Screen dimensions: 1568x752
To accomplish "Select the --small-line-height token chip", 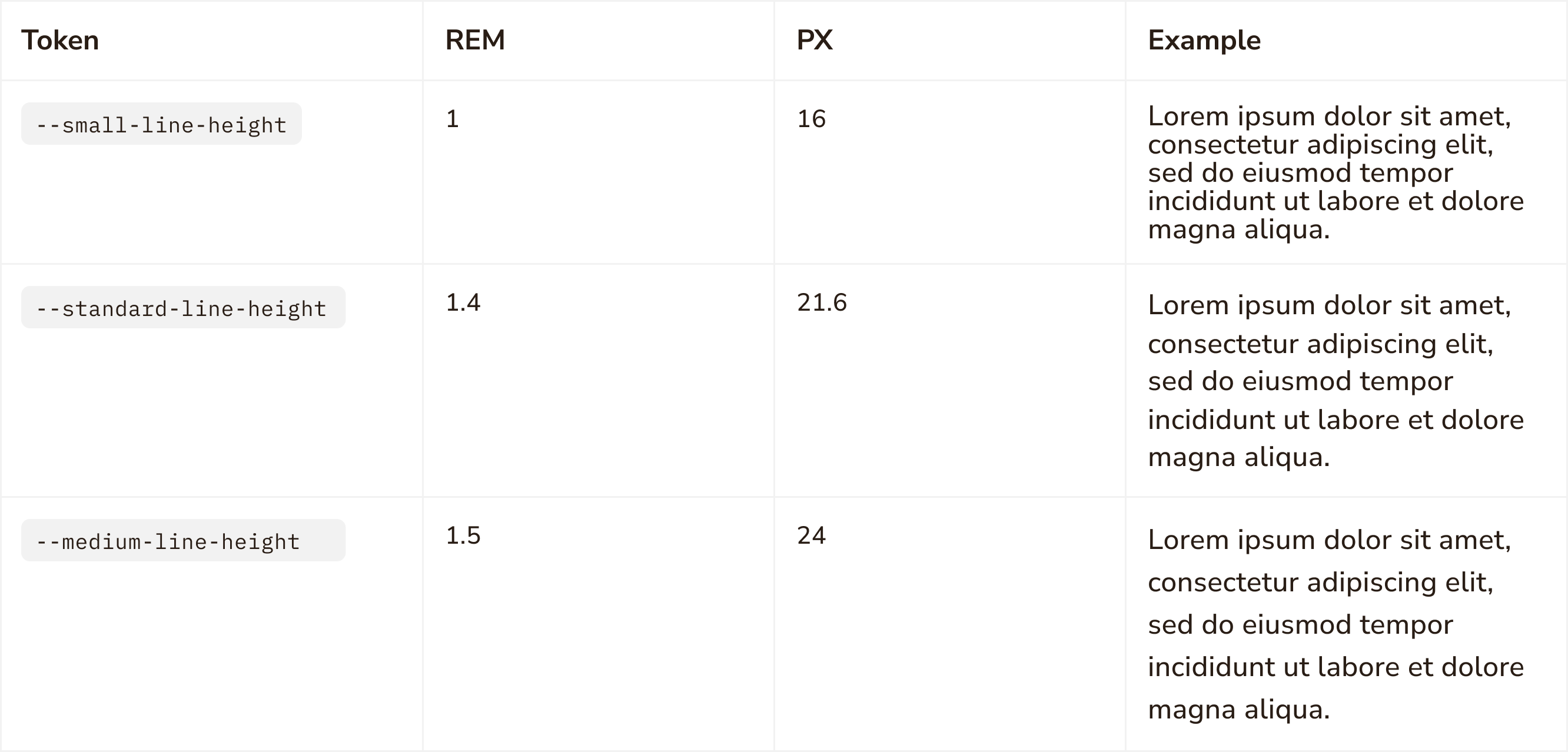I will (161, 124).
